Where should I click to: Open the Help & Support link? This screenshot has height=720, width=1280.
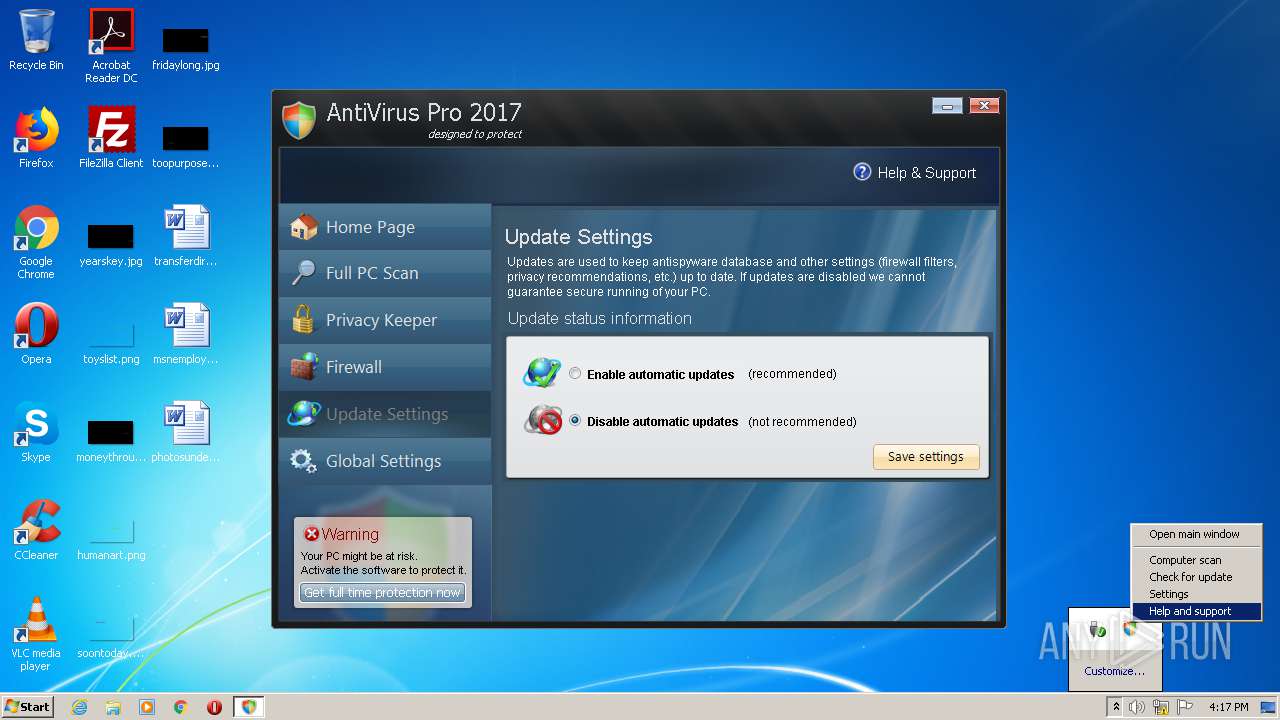[926, 173]
